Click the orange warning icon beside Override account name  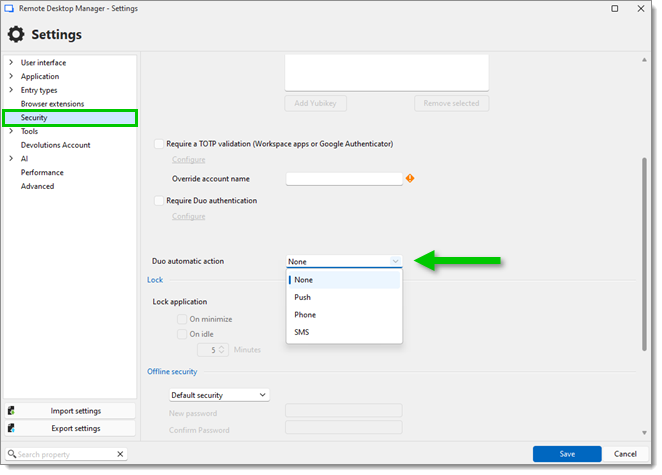[410, 179]
